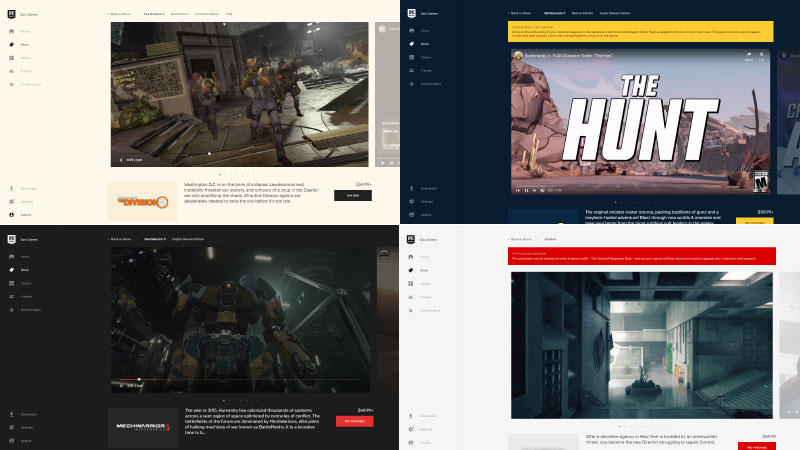
Task: Click the yellow pre-purchase notice banner
Action: click(640, 31)
